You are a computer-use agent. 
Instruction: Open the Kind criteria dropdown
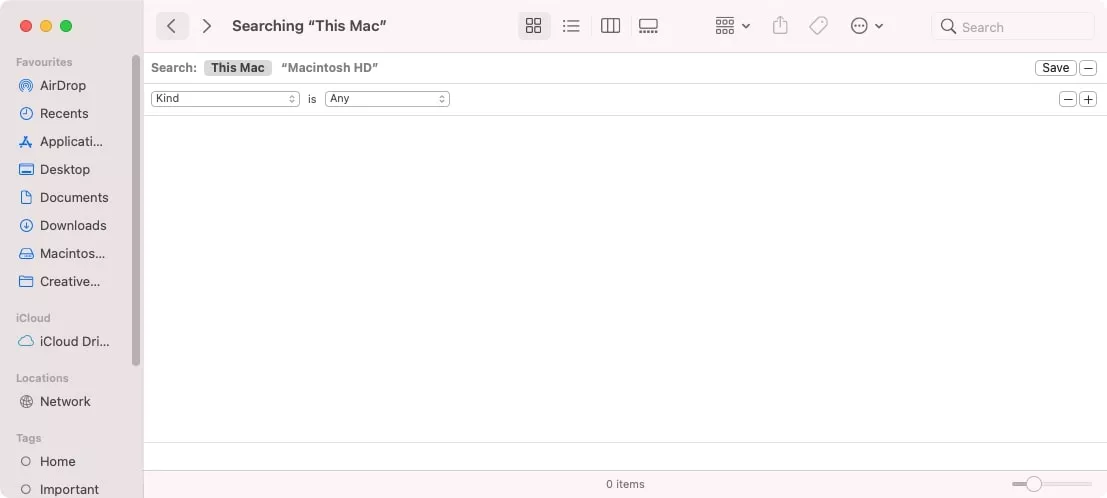(x=225, y=99)
